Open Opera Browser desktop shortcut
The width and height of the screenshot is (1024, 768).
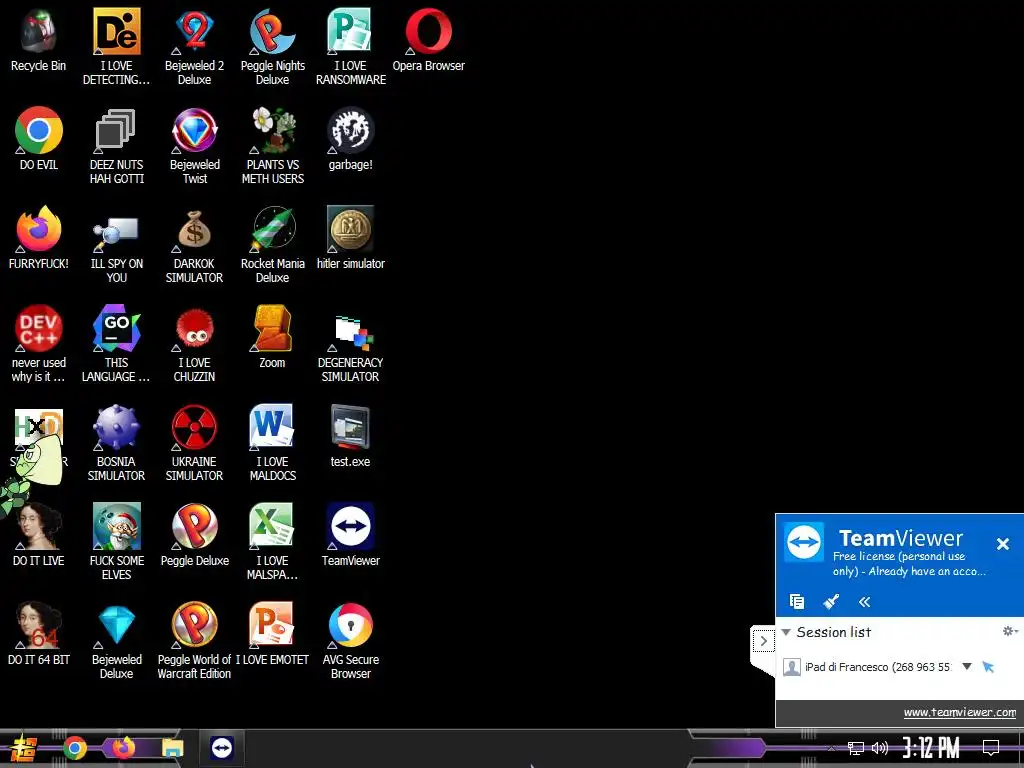coord(428,40)
